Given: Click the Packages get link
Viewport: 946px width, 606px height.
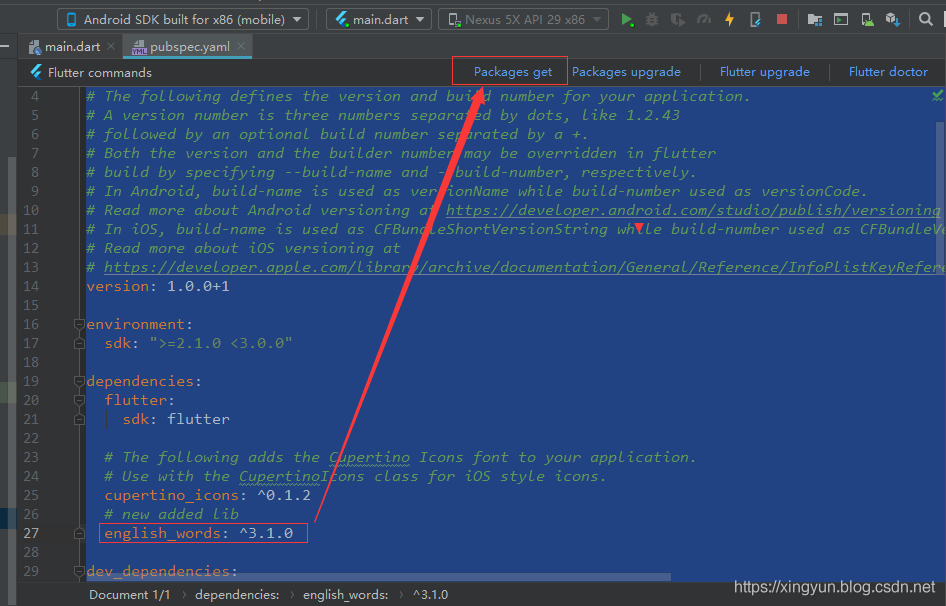Looking at the screenshot, I should point(512,72).
